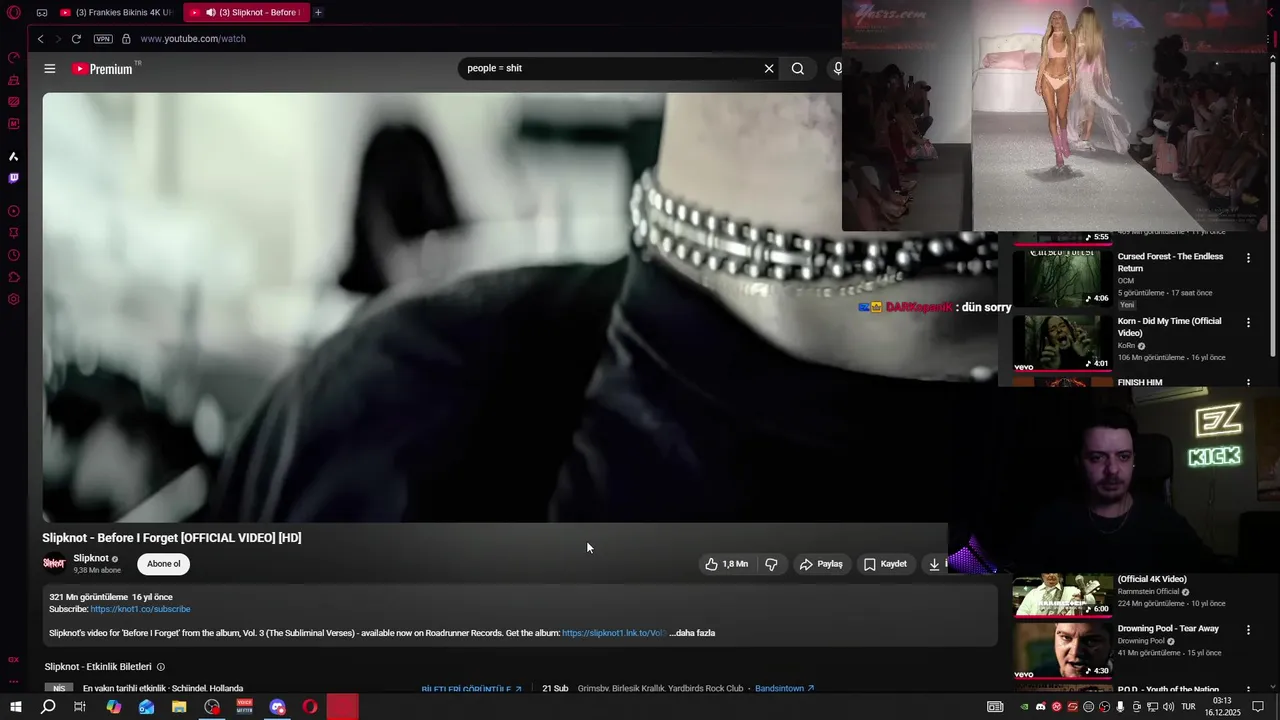This screenshot has height=720, width=1280.
Task: Open NVIDIA tray icon
Action: 1024,707
